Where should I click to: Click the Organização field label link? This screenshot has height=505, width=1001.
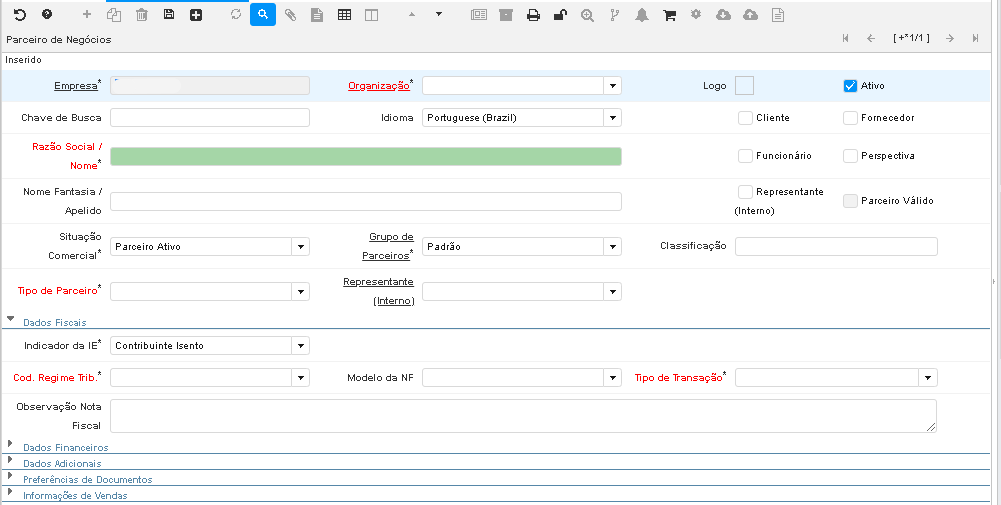[378, 86]
